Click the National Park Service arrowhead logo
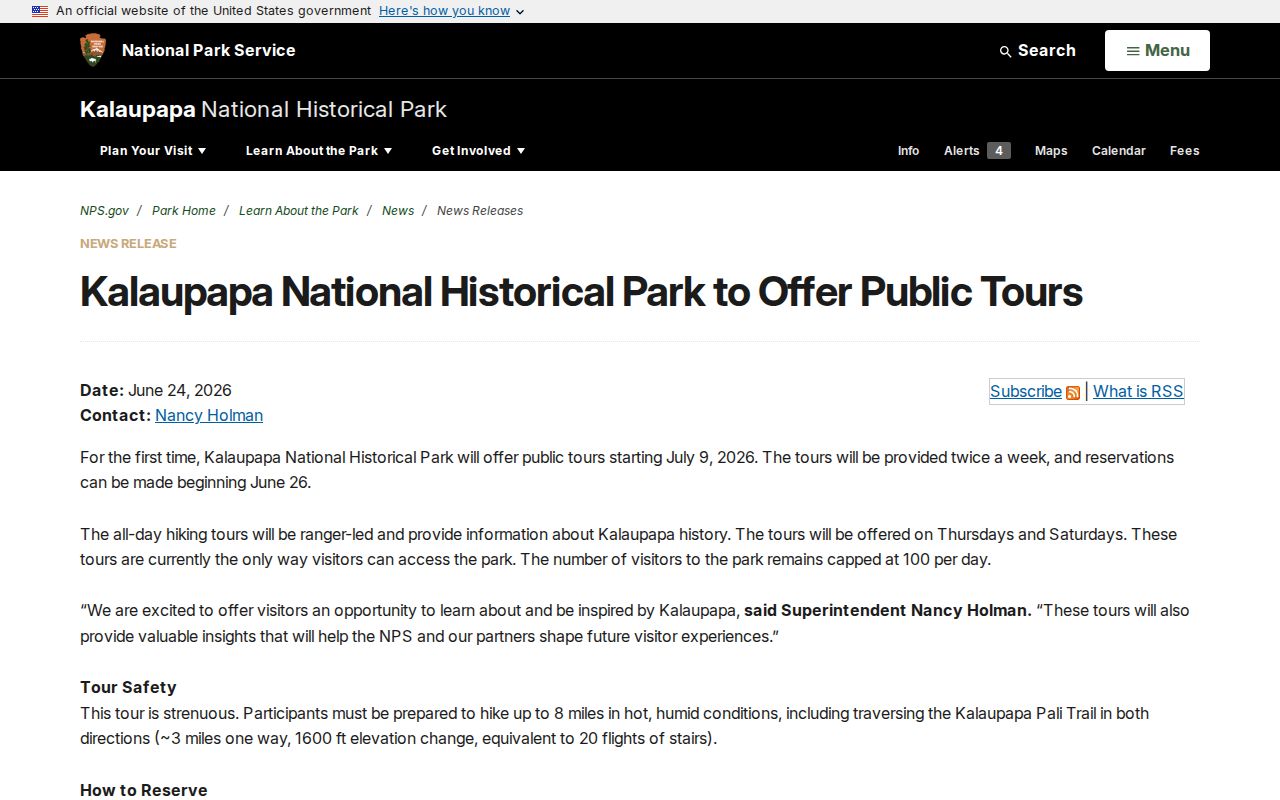1280x800 pixels. point(93,50)
